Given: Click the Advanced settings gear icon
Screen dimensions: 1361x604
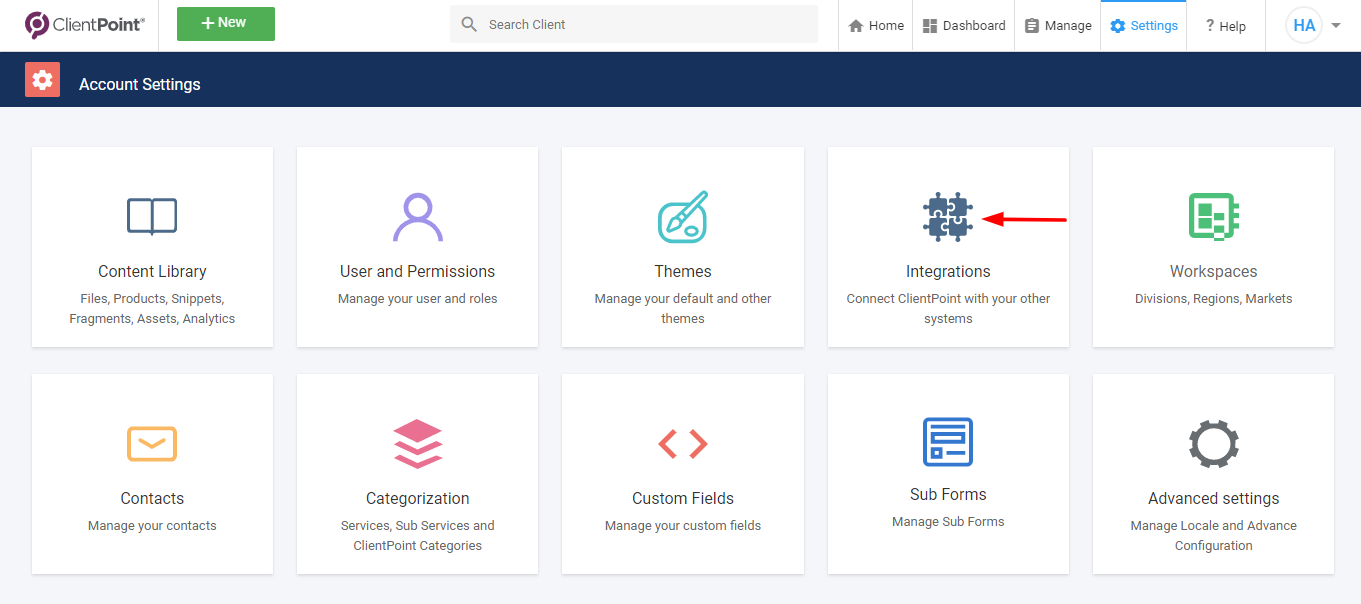Looking at the screenshot, I should [1213, 443].
